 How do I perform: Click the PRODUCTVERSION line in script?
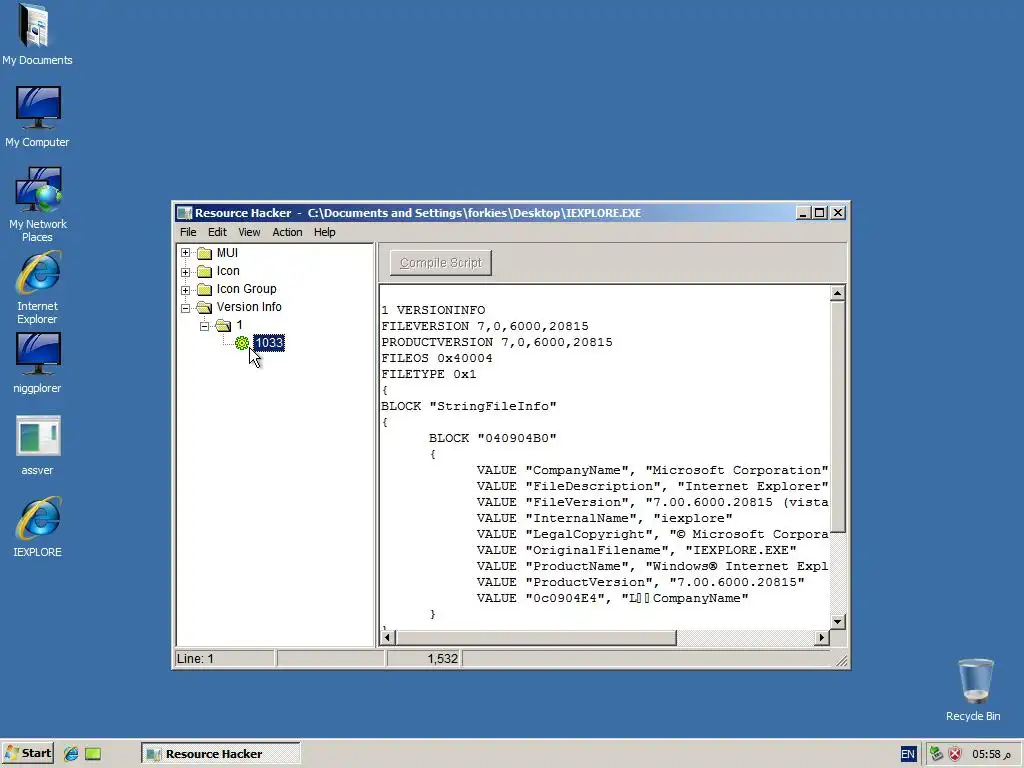tap(497, 342)
